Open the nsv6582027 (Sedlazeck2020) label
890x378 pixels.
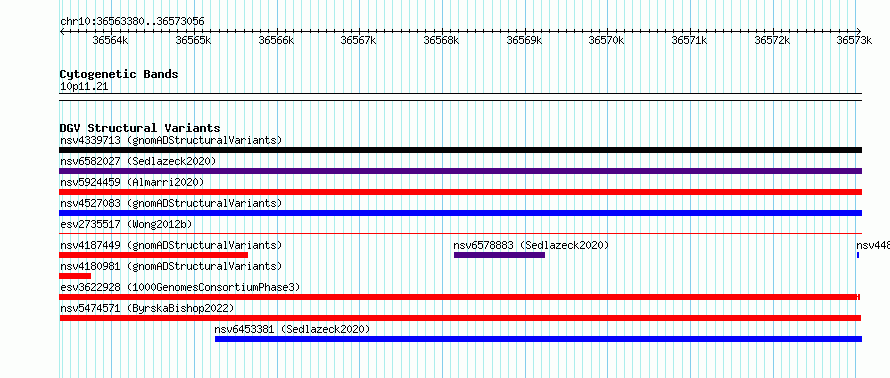(138, 161)
